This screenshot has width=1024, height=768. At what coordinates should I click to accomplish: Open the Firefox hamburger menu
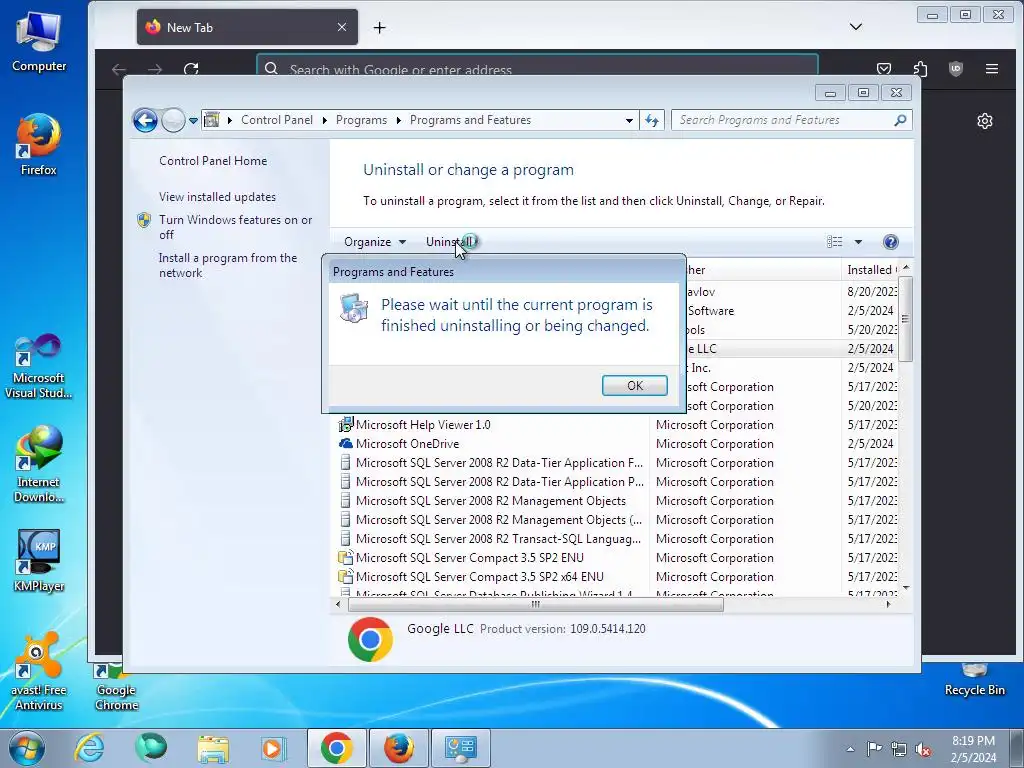pyautogui.click(x=991, y=69)
